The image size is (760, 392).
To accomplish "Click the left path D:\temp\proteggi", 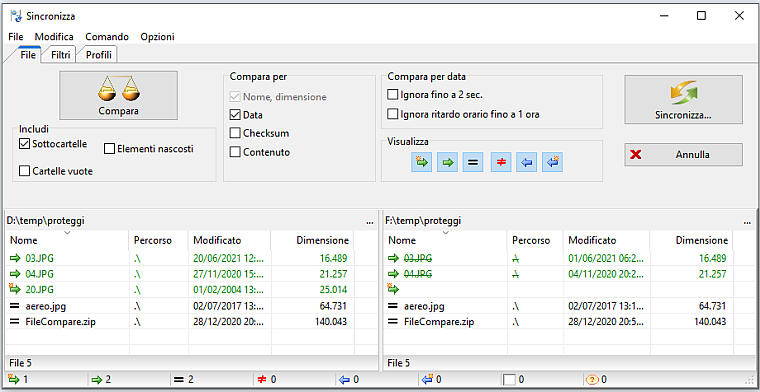I will 46,221.
